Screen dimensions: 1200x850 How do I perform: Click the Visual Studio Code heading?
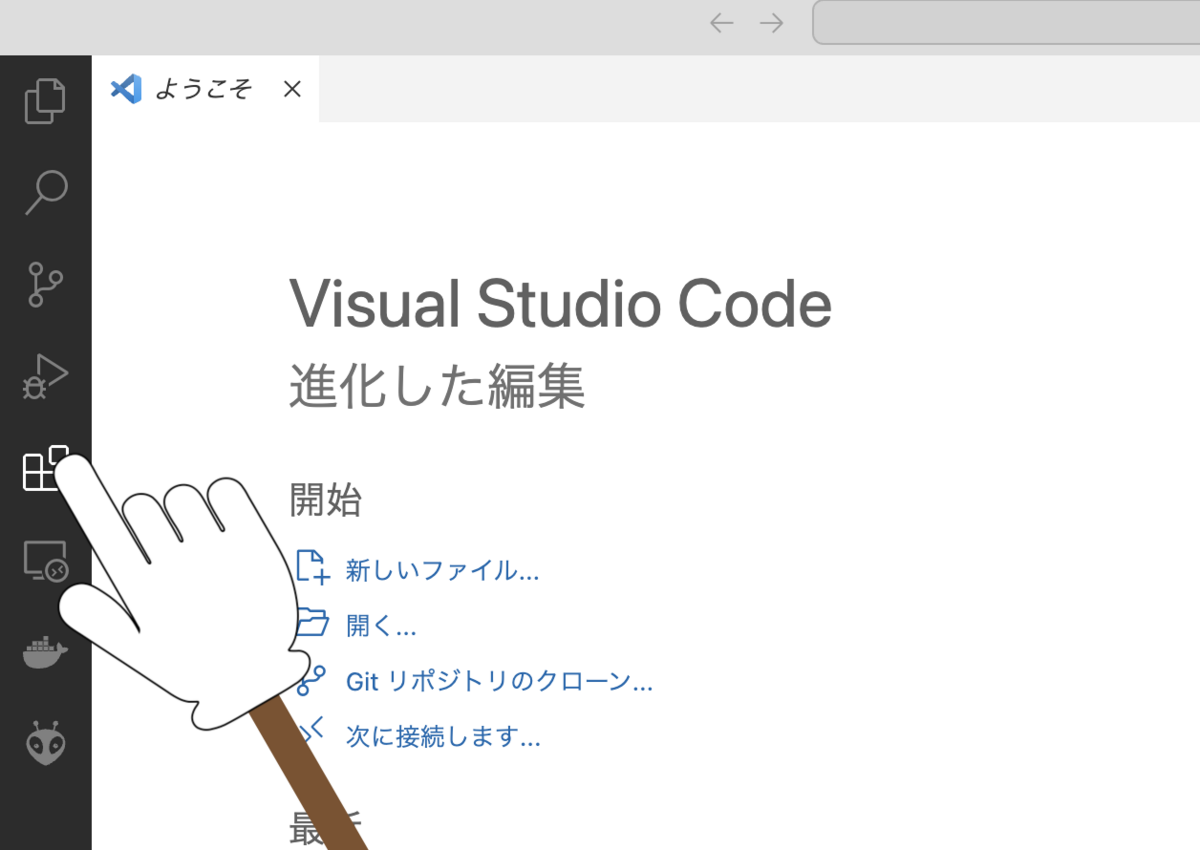point(560,304)
